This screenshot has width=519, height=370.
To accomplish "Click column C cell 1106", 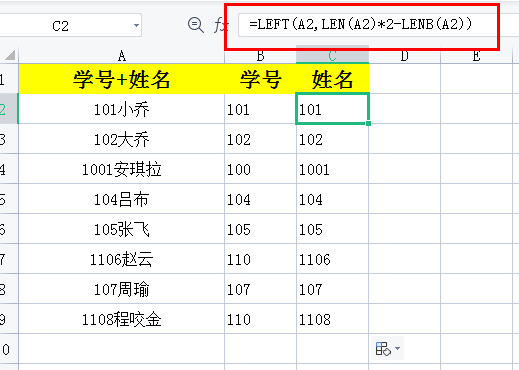I will point(332,259).
